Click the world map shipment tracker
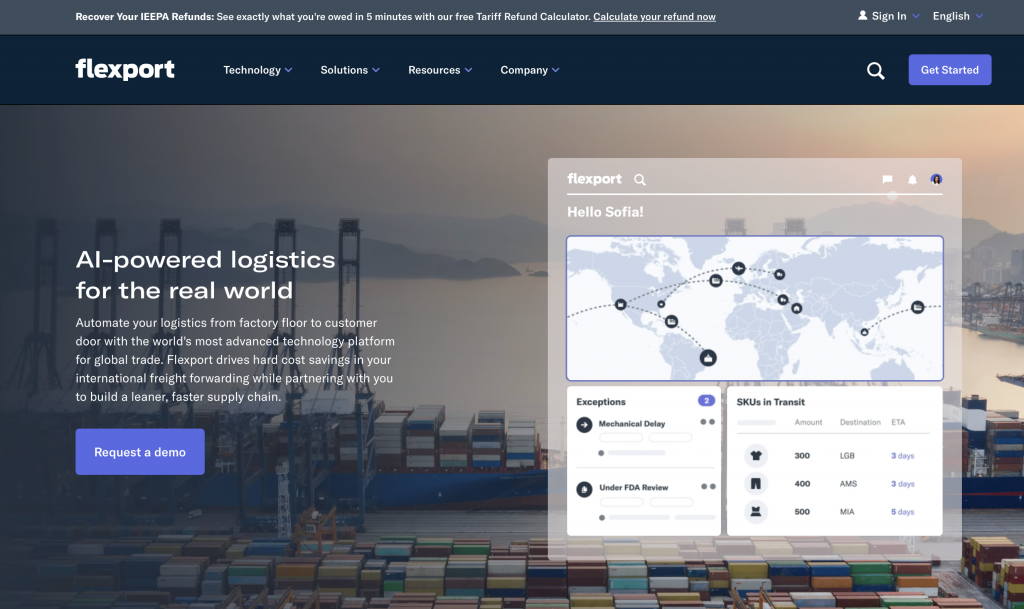1024x609 pixels. [x=755, y=308]
